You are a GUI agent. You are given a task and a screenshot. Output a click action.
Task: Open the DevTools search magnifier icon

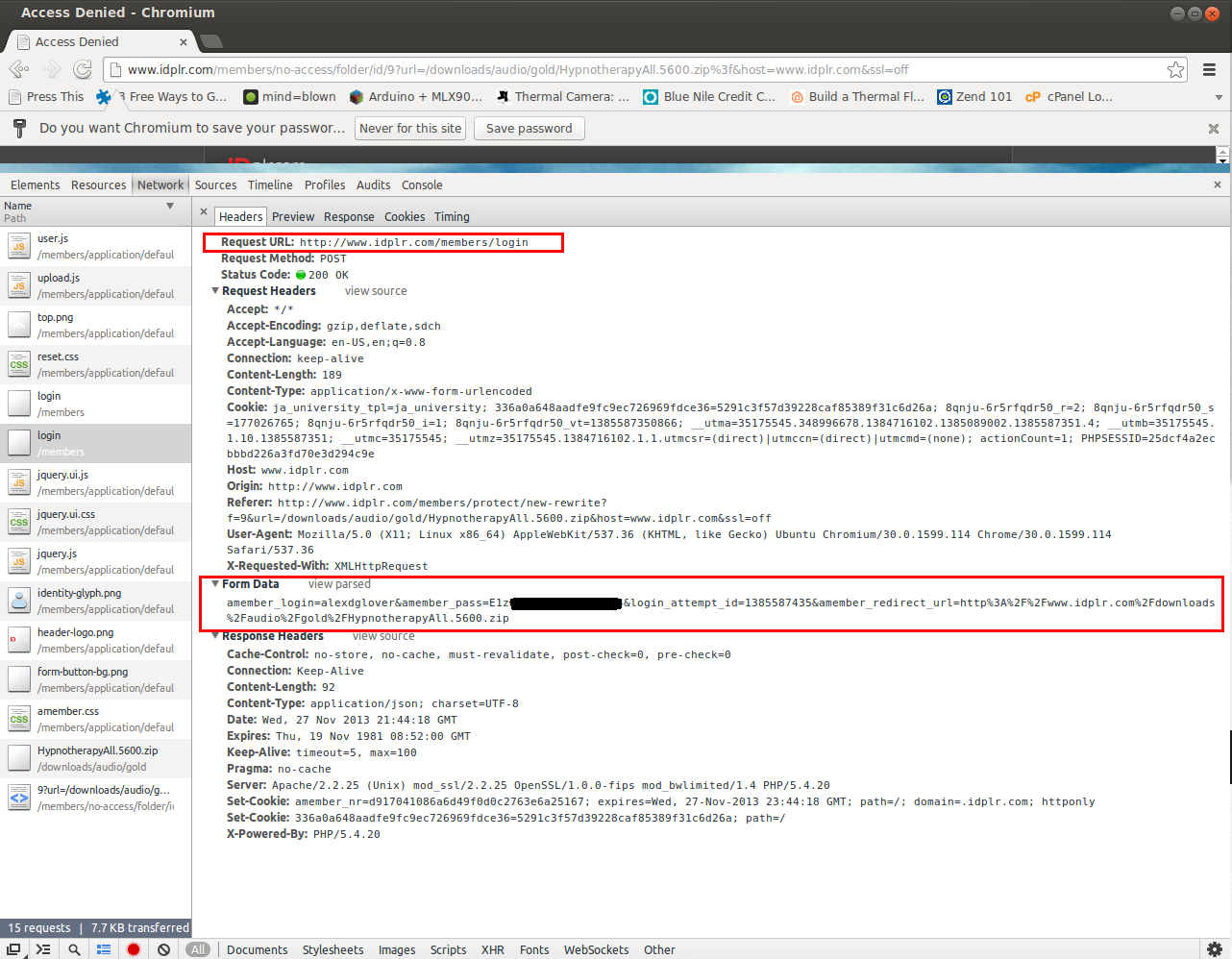(x=74, y=949)
